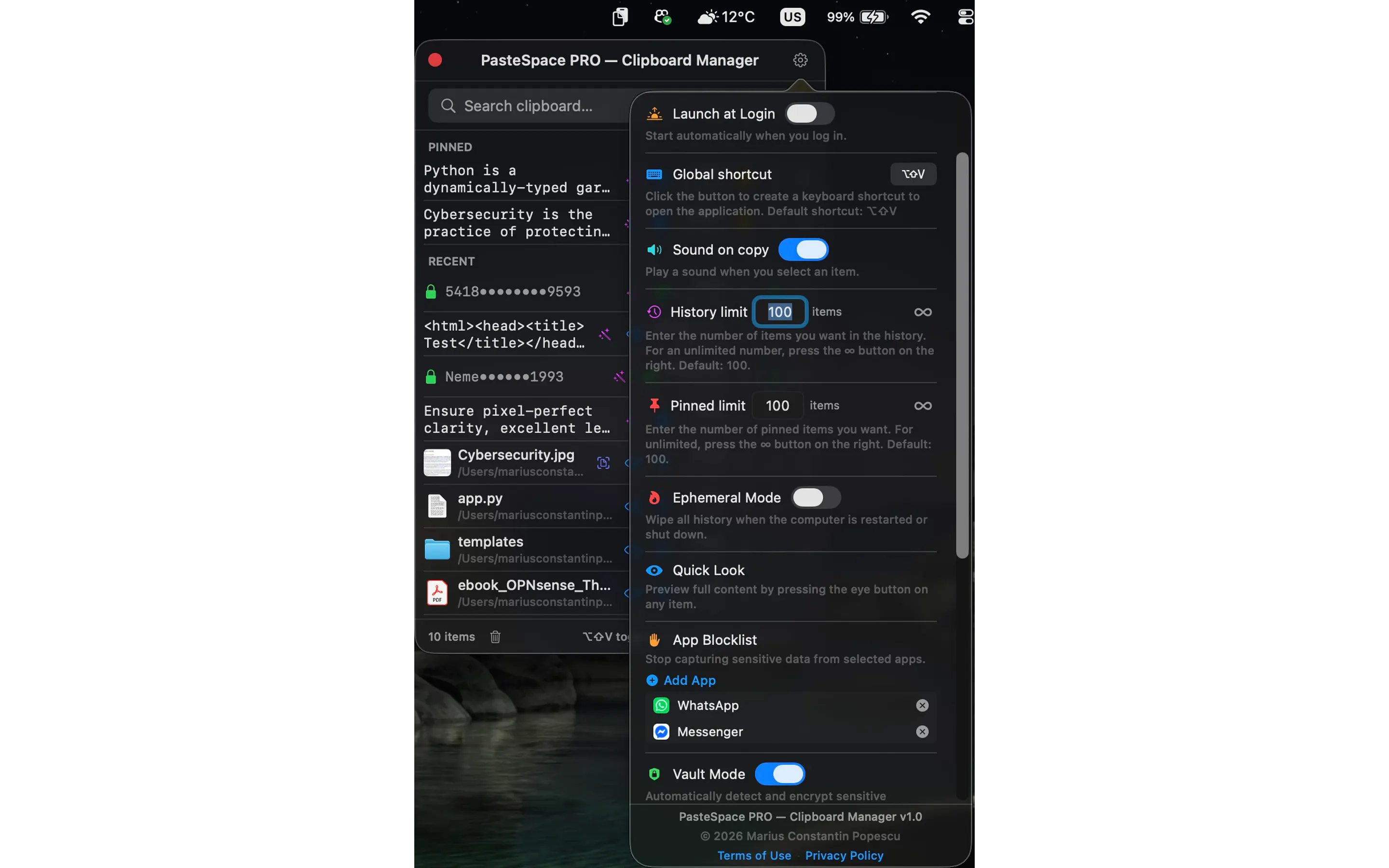1389x868 pixels.
Task: Set History limit to unlimited with ∞
Action: coord(923,312)
